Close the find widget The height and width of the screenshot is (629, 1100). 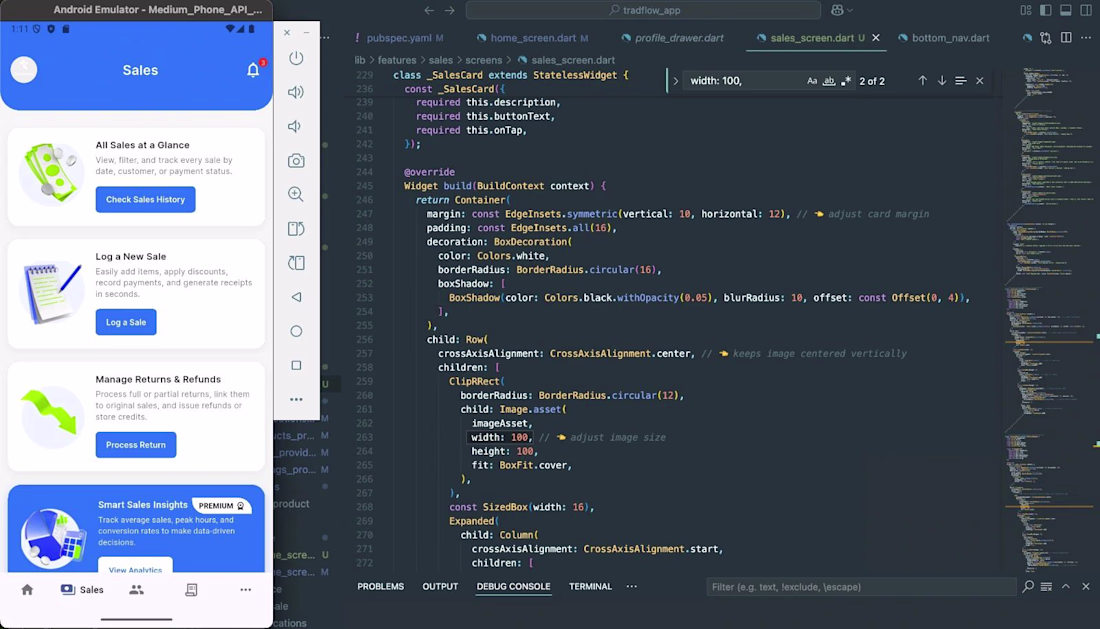click(979, 81)
